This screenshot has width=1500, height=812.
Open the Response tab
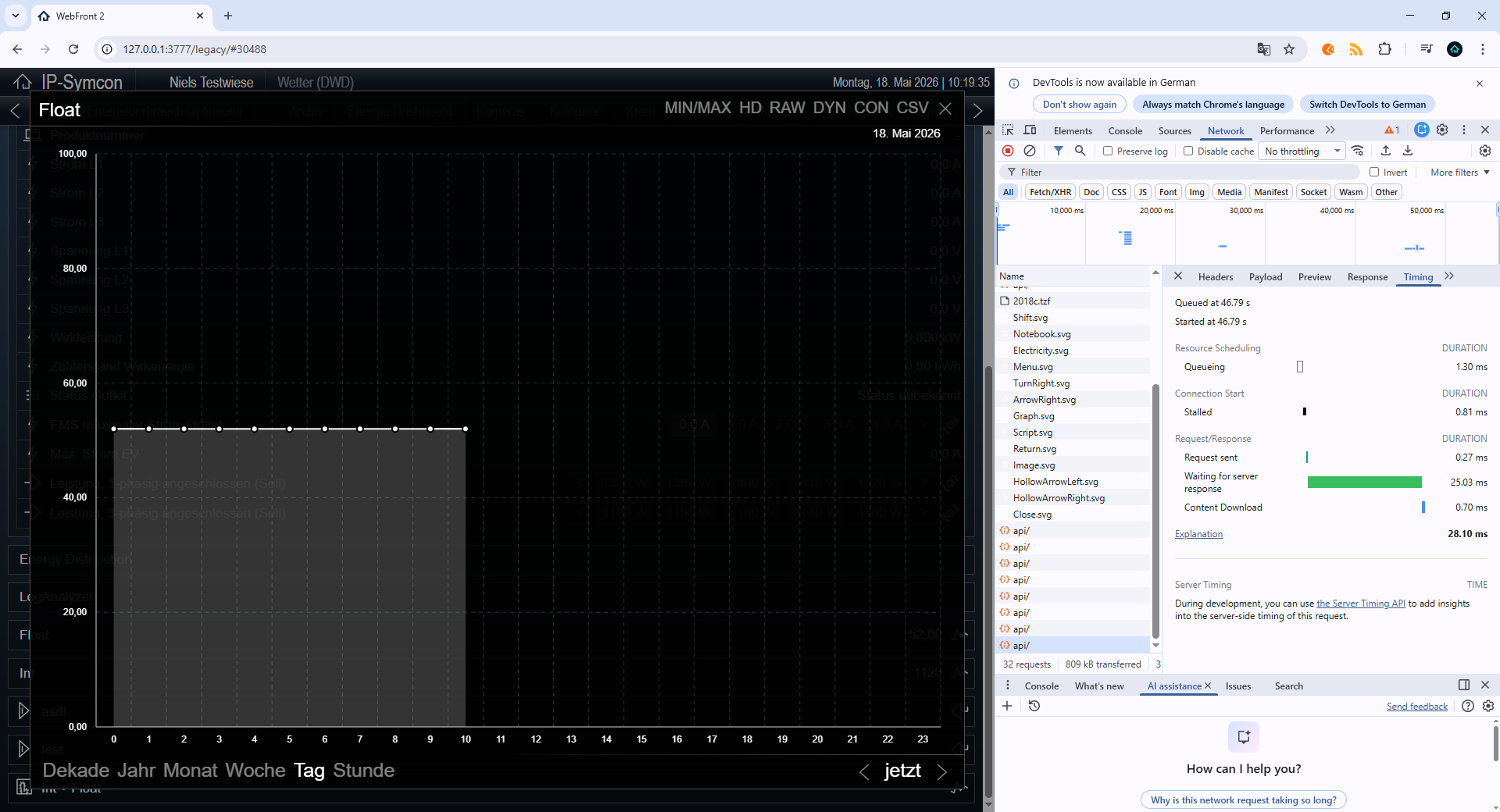tap(1367, 277)
